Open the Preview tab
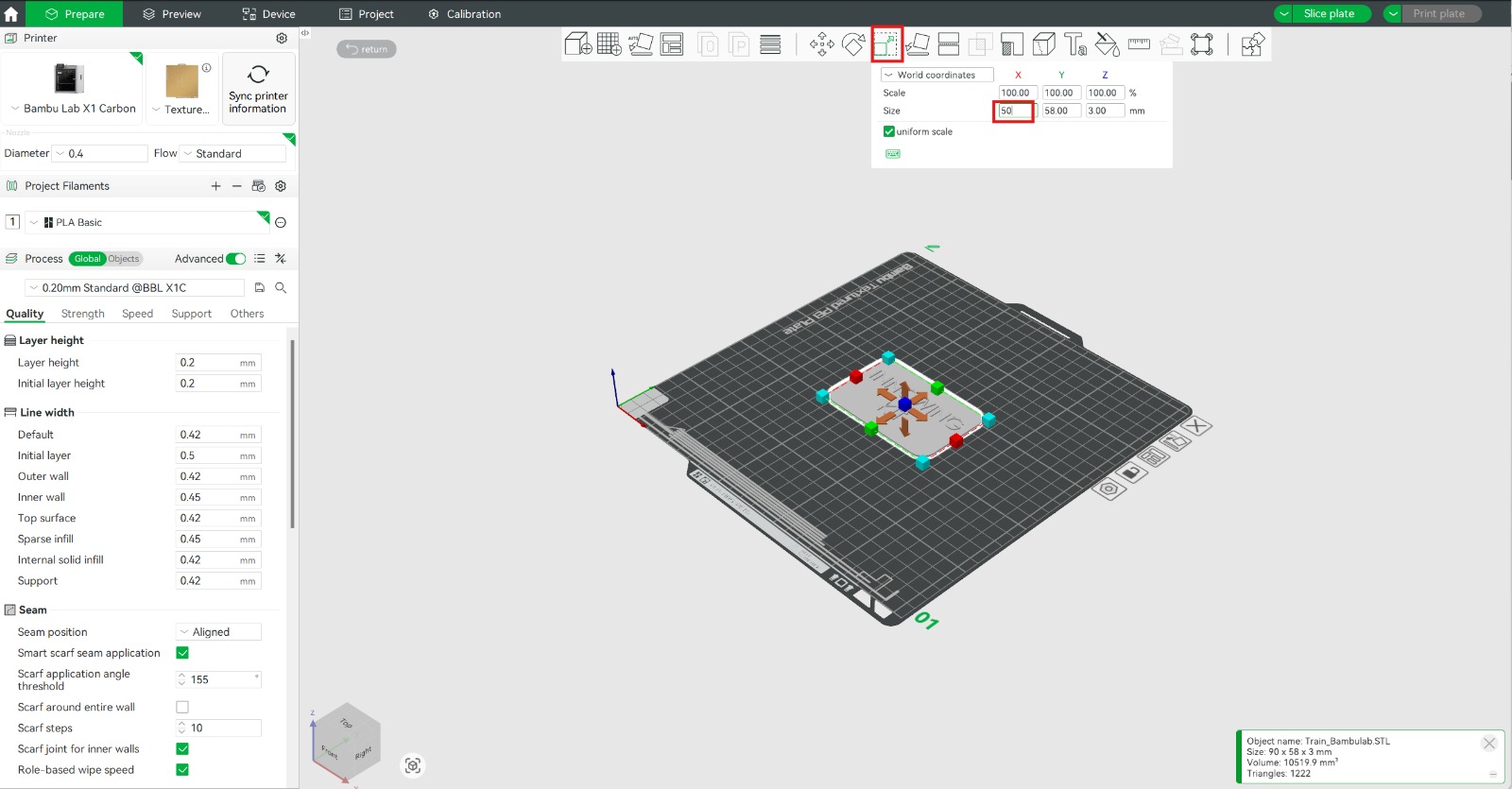Viewport: 1512px width, 789px height. [172, 14]
